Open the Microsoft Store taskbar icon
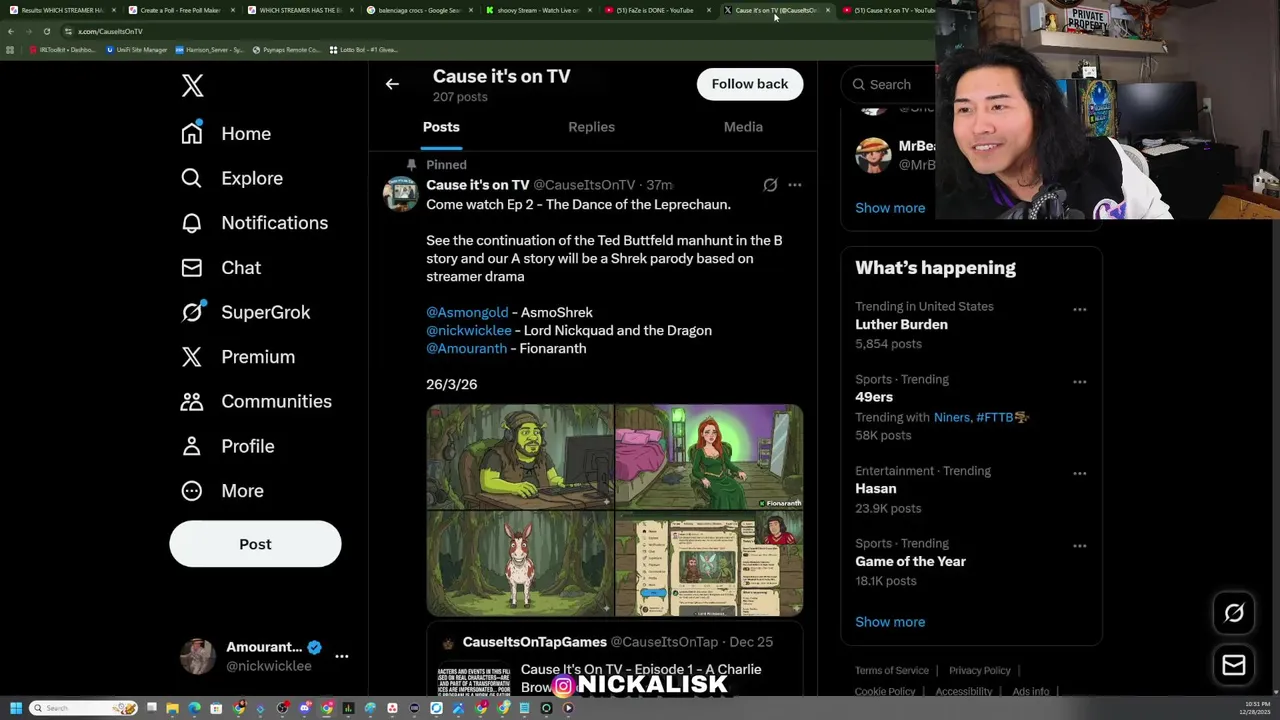Image resolution: width=1280 pixels, height=720 pixels. tap(216, 708)
